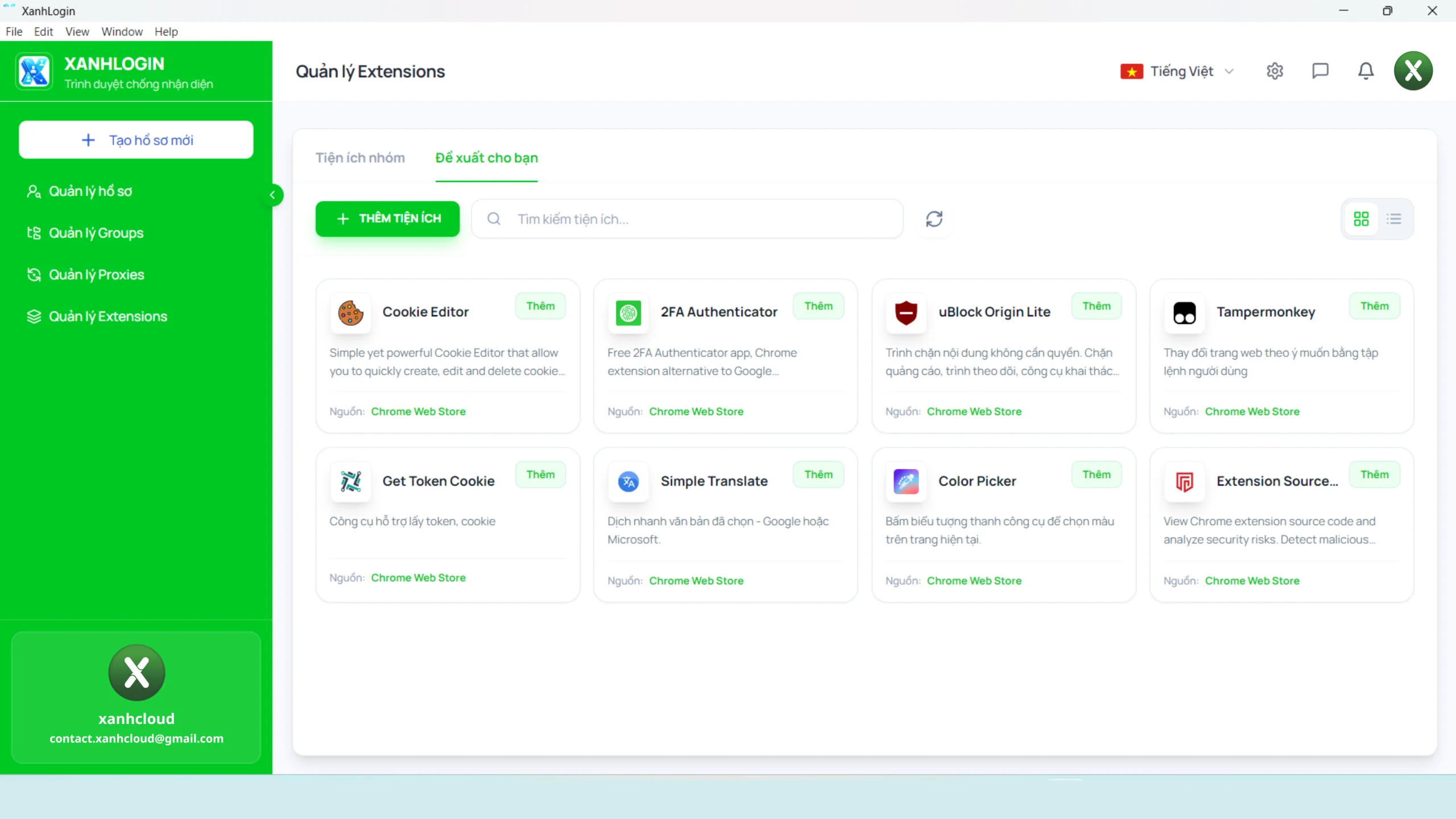Click the Cookie Editor title text
Screen dimensions: 1456x819
tap(425, 312)
